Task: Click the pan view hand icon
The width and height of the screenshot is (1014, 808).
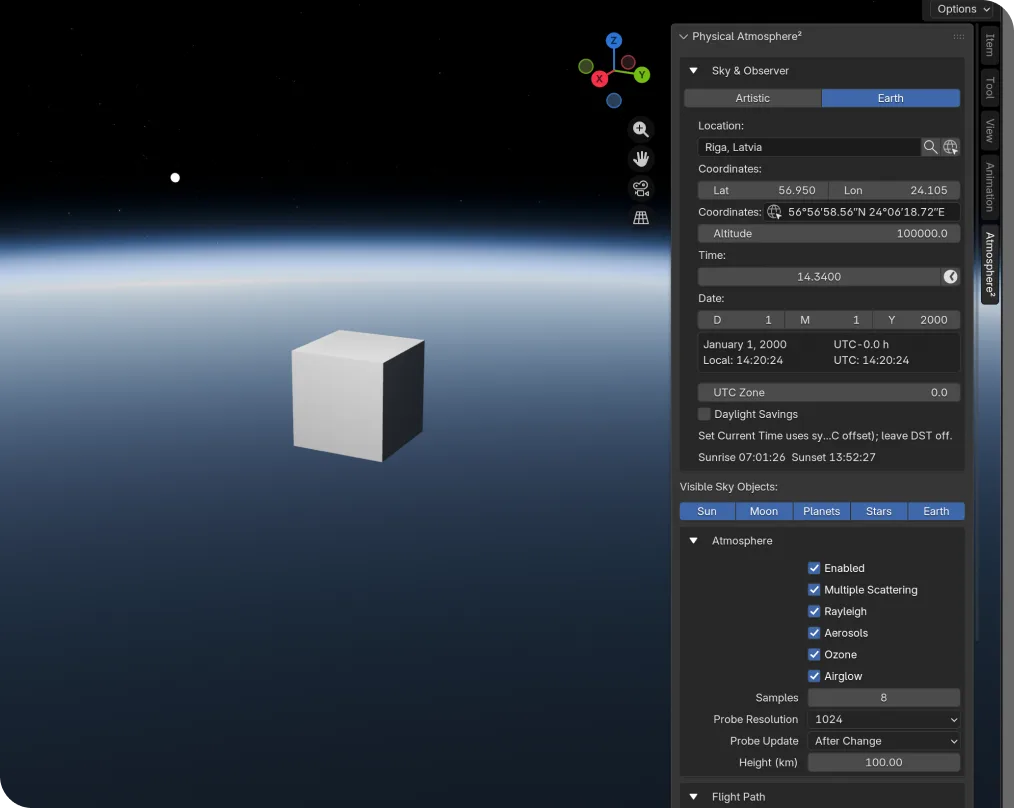Action: [x=640, y=158]
